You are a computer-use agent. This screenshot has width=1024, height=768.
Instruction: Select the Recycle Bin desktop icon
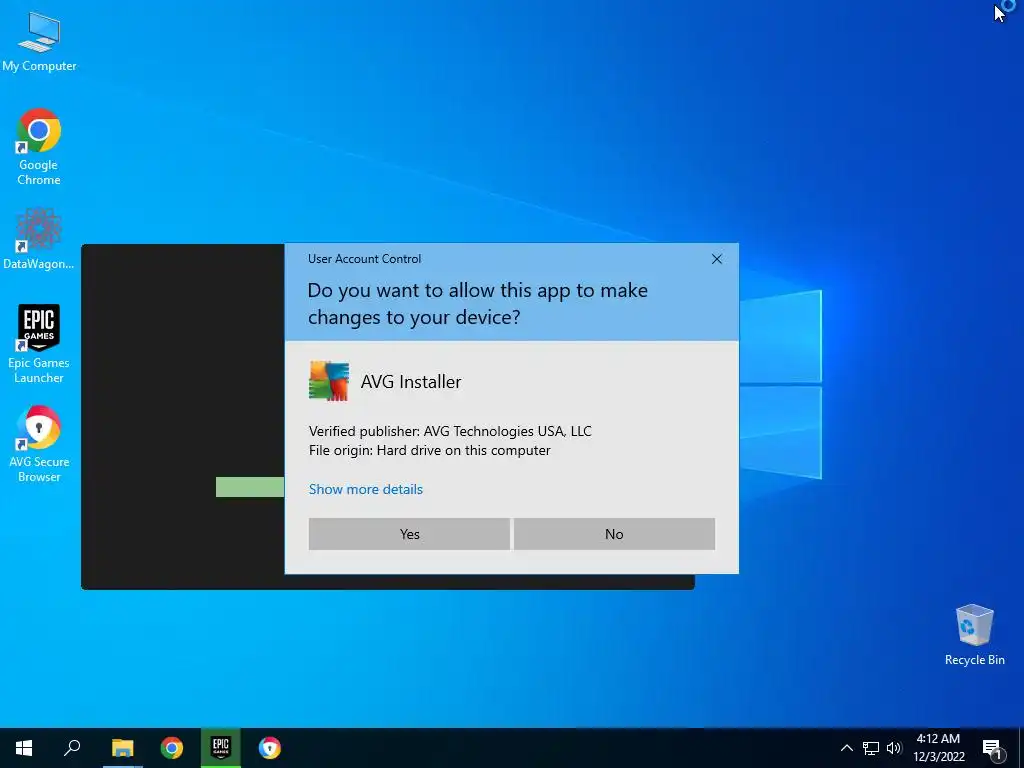pos(974,635)
